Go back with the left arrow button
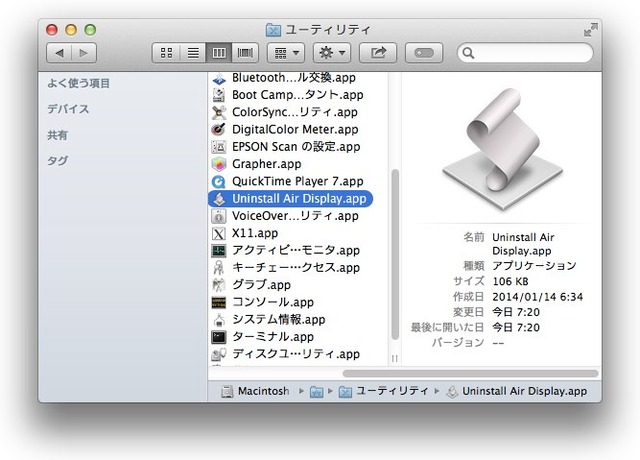The image size is (640, 460). pyautogui.click(x=59, y=53)
